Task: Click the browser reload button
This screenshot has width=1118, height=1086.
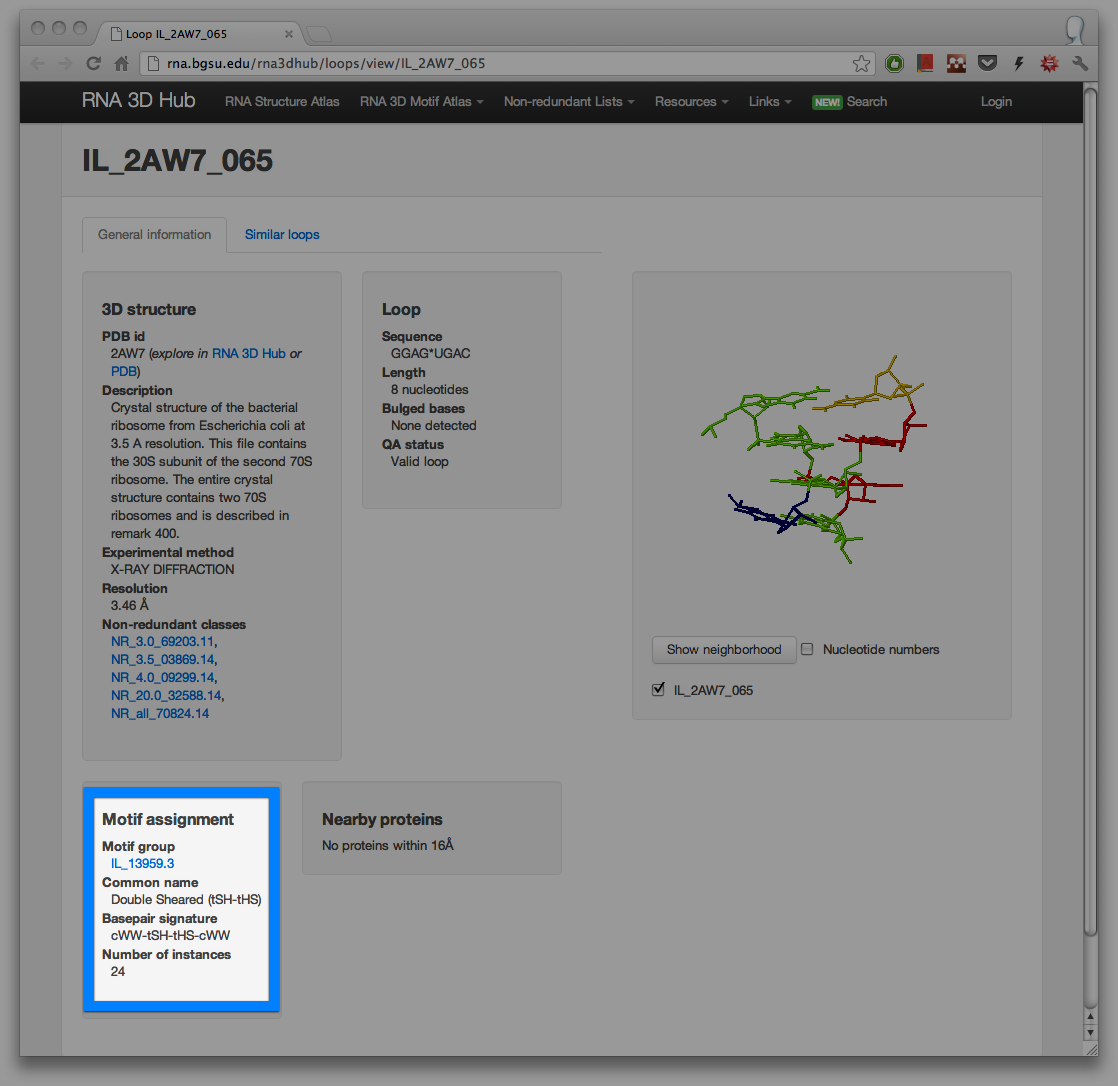Action: pyautogui.click(x=93, y=64)
